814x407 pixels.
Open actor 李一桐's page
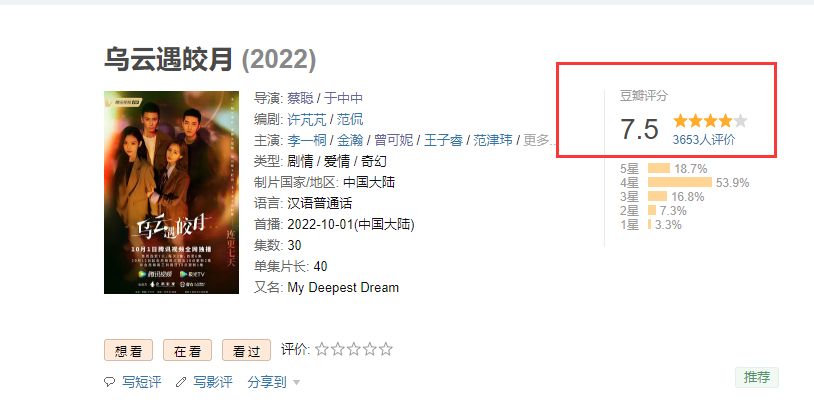(307, 140)
